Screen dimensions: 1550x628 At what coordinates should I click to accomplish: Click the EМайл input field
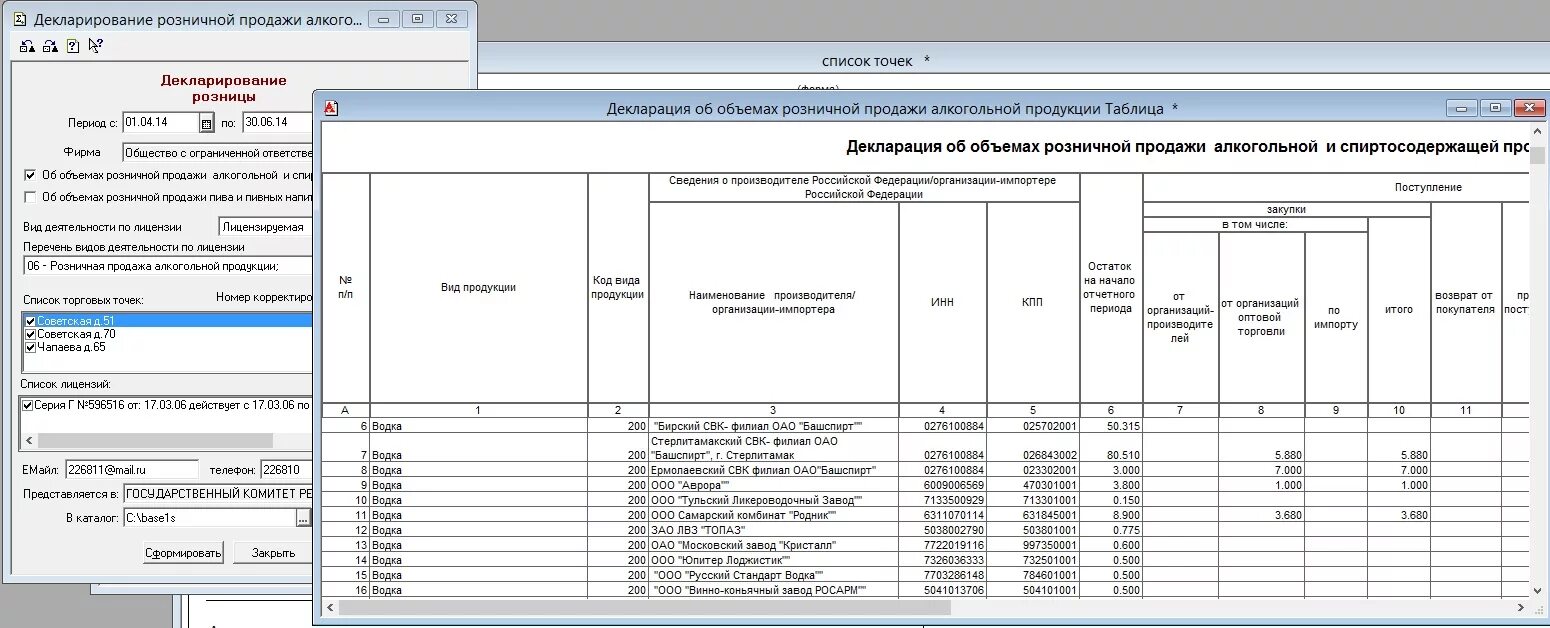(132, 469)
